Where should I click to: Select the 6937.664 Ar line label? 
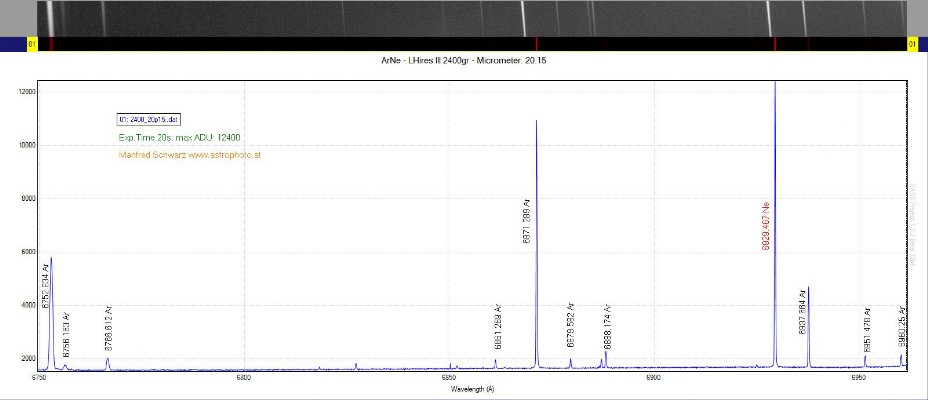tap(802, 312)
